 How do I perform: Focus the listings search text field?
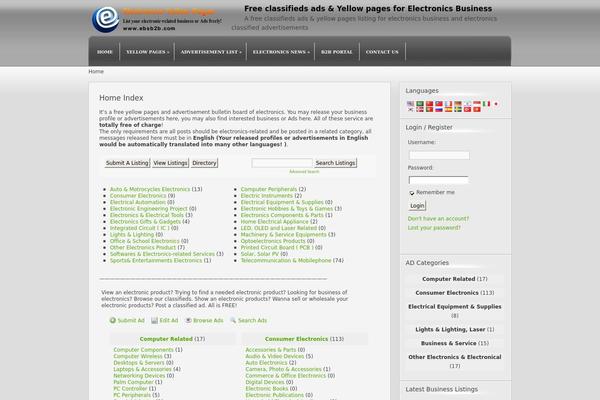282,163
